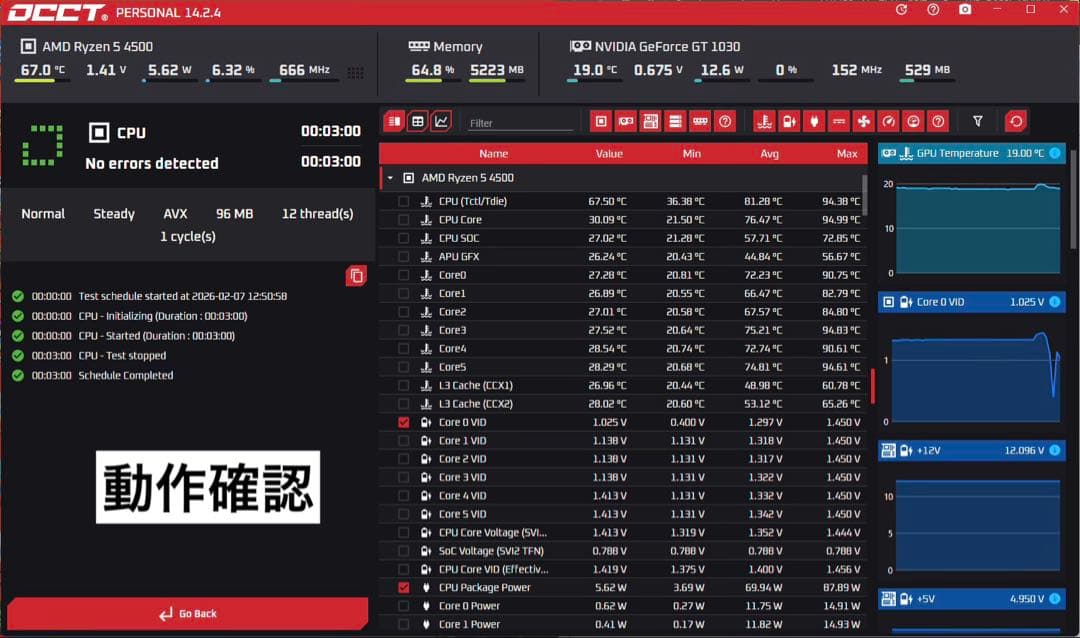The height and width of the screenshot is (638, 1080).
Task: Click the fan speed filter icon
Action: [863, 122]
